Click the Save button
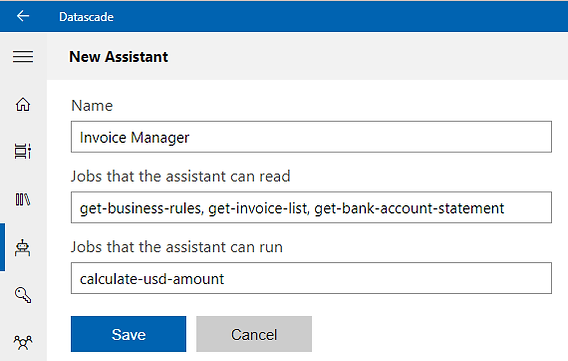The width and height of the screenshot is (568, 361). coord(129,334)
